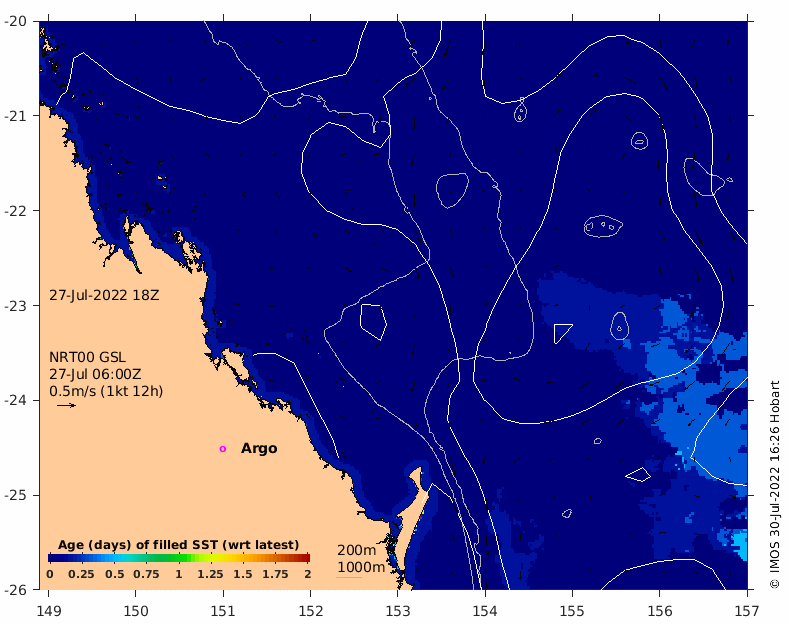Click the '150' longitude axis label
Image resolution: width=789 pixels, height=624 pixels.
click(136, 611)
